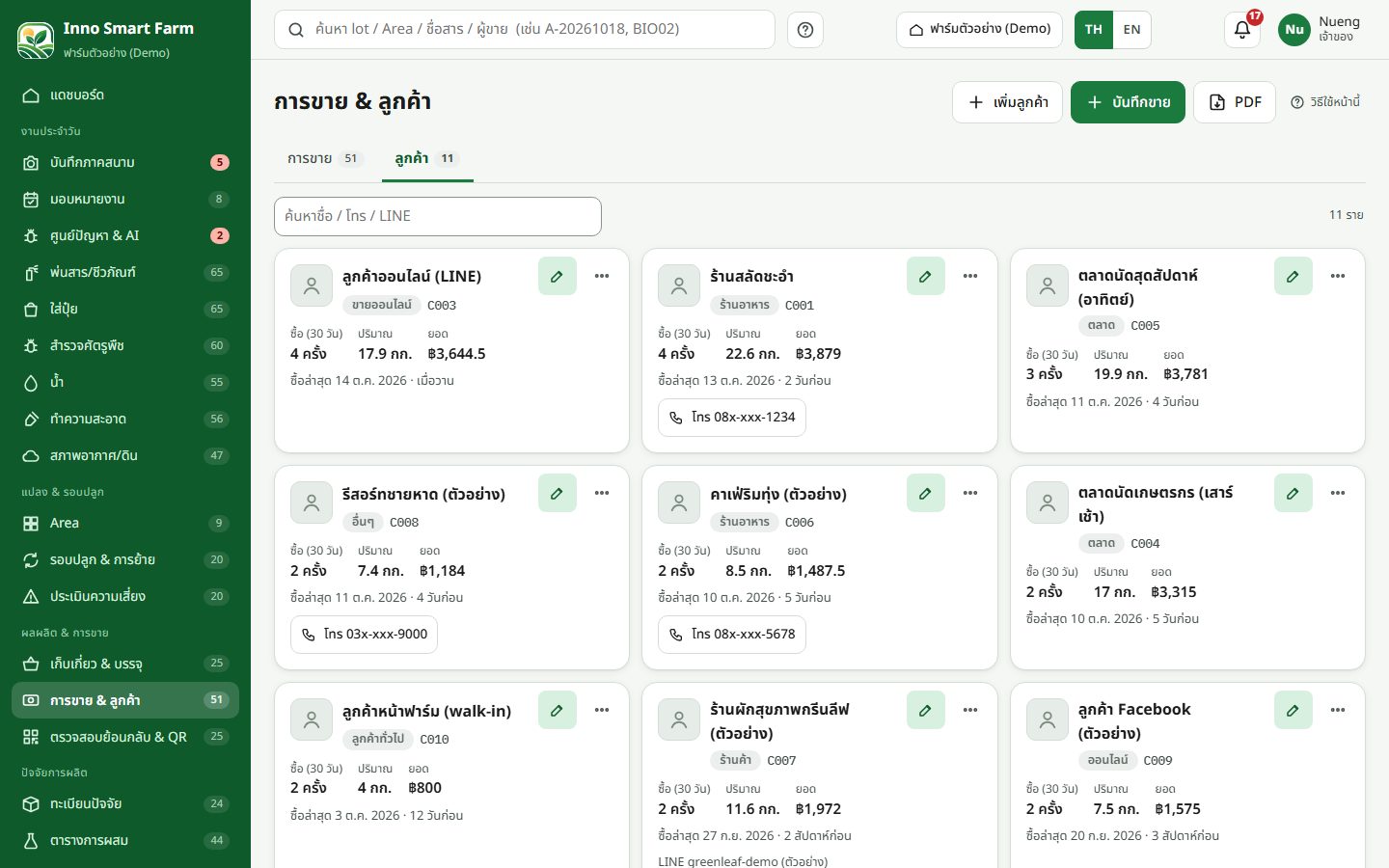This screenshot has height=868, width=1389.
Task: Click the ค้นหาชื่อ / โทร / LINE search field
Action: 438,216
